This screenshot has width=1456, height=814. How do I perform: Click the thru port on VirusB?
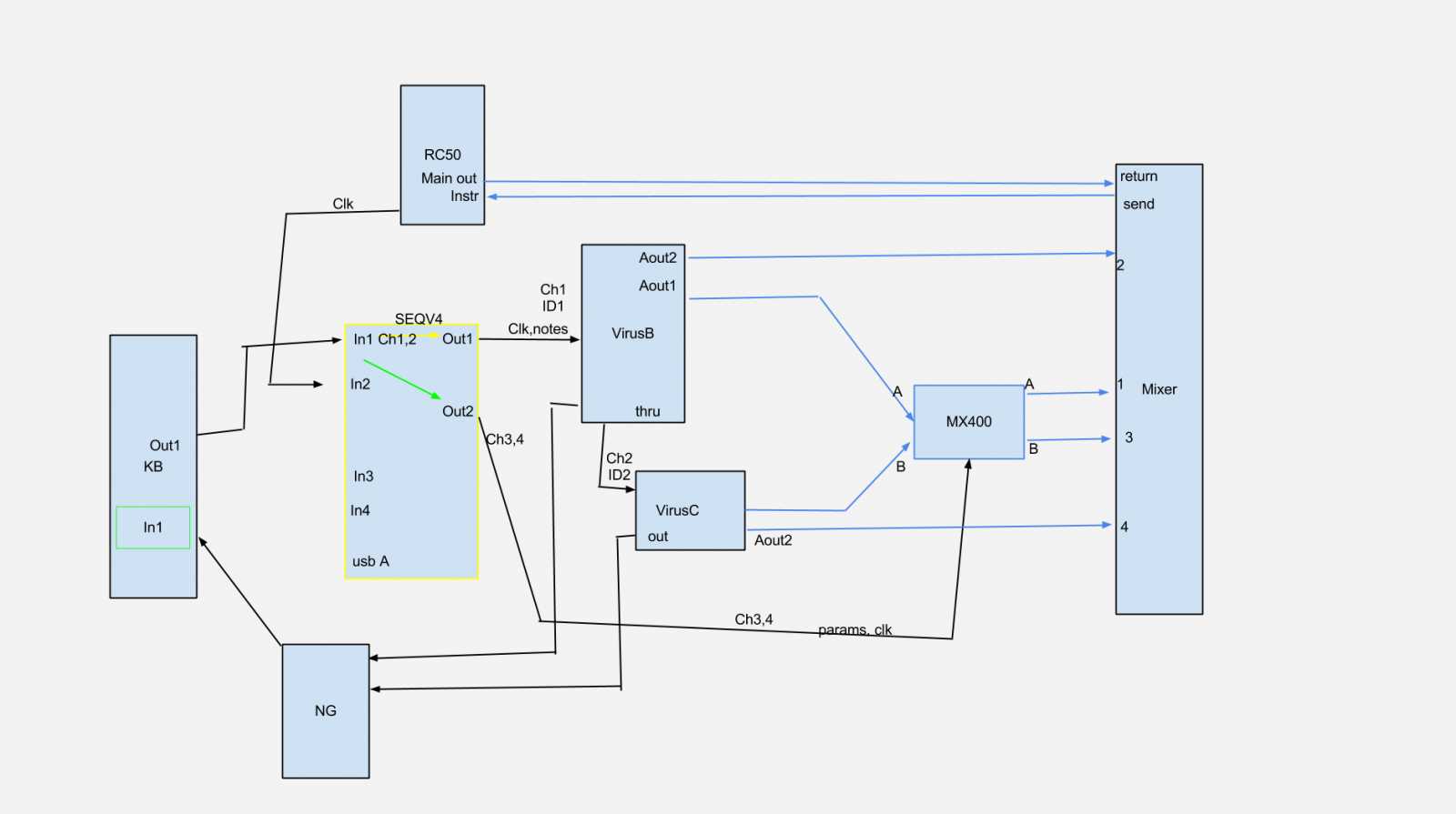click(x=647, y=412)
